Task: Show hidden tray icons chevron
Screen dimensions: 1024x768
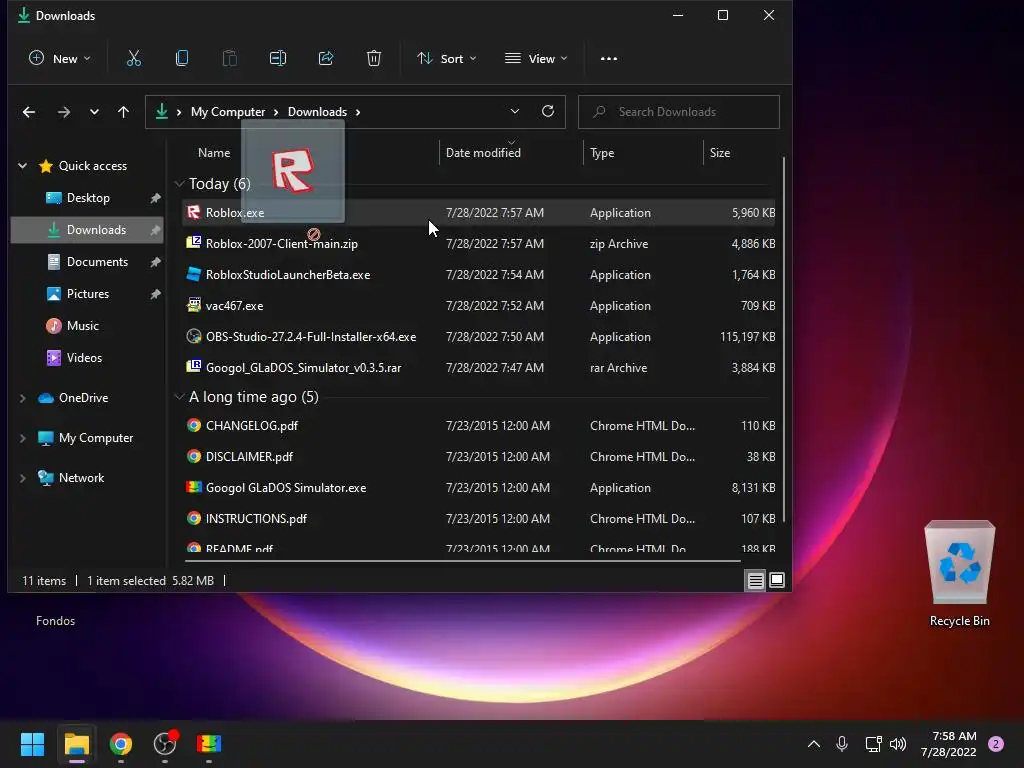Action: 814,744
